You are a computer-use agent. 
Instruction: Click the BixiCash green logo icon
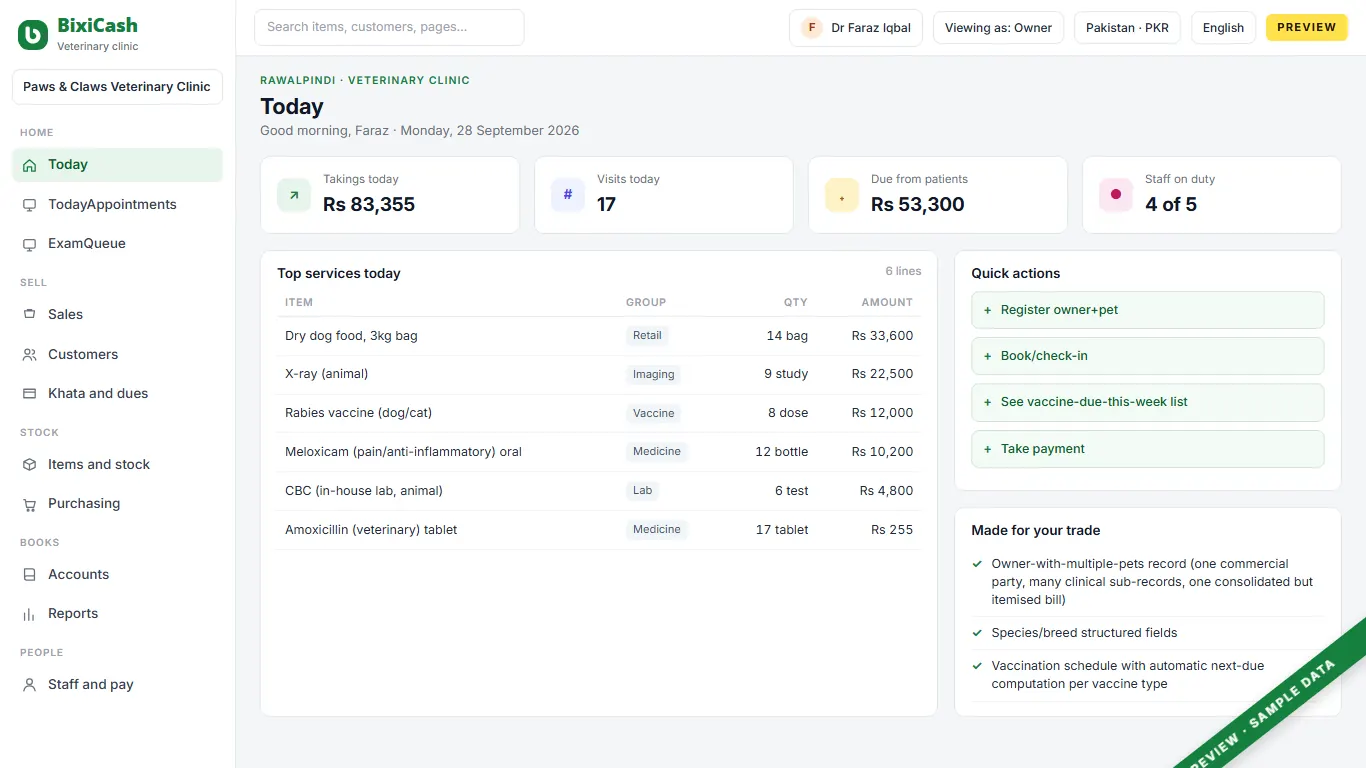pyautogui.click(x=33, y=35)
